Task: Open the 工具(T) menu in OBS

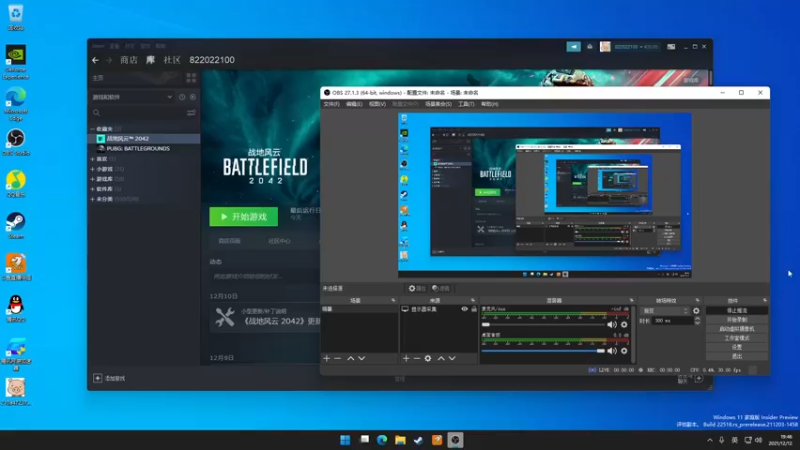Action: 466,104
